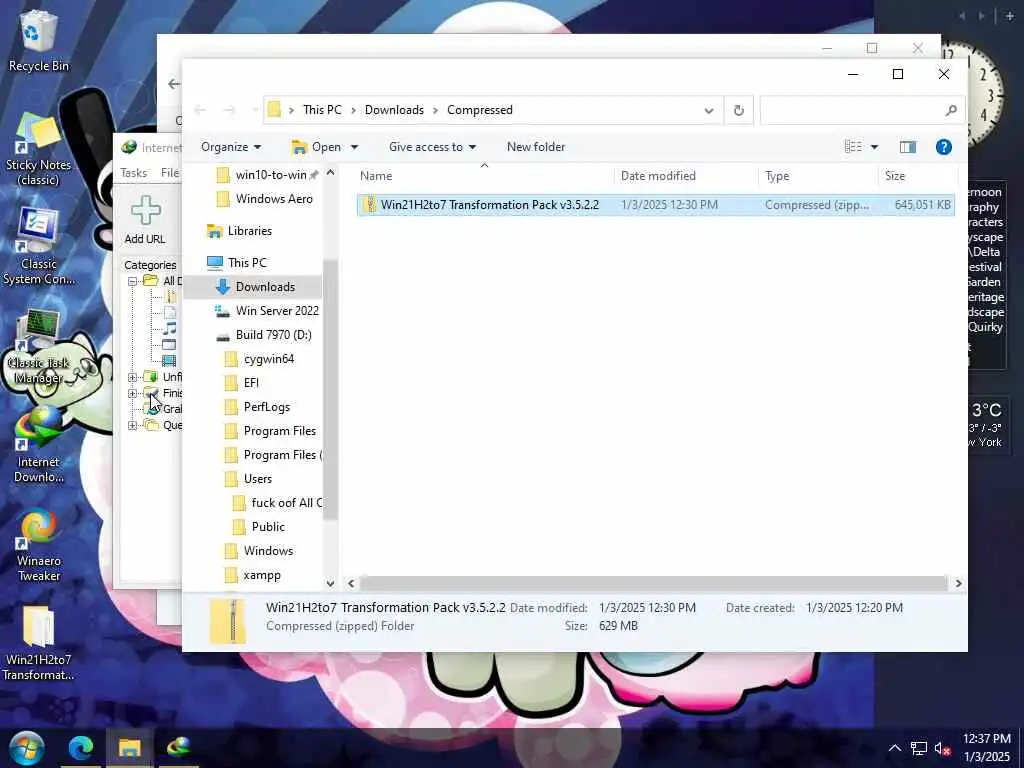This screenshot has width=1024, height=768.
Task: Expand the Unfinished category tree node
Action: point(133,377)
